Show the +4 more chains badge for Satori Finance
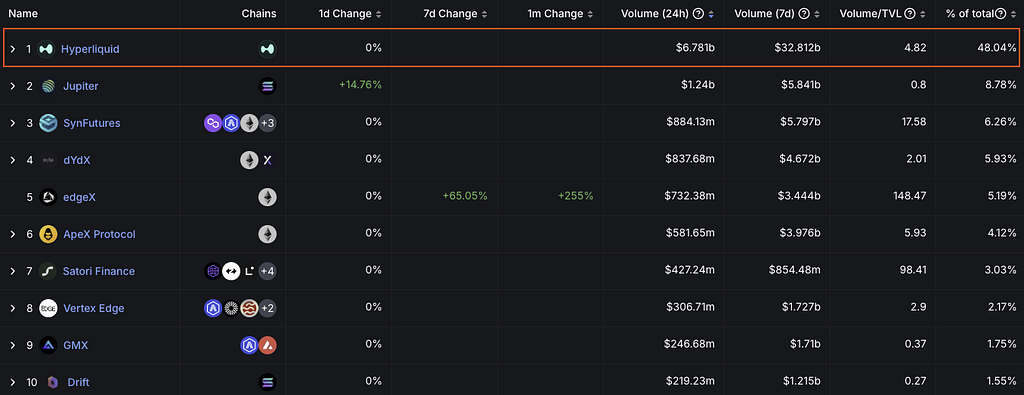 (x=268, y=271)
